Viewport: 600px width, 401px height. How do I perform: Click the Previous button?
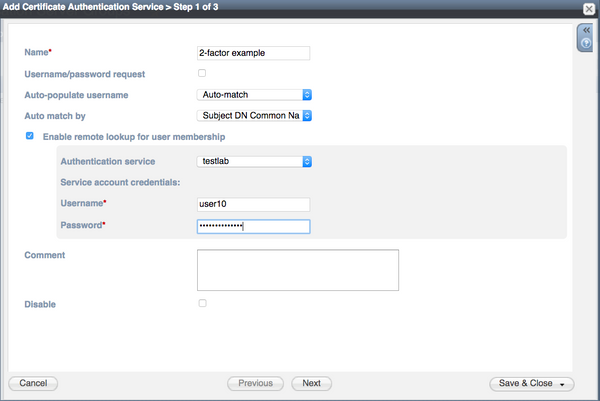tap(256, 383)
